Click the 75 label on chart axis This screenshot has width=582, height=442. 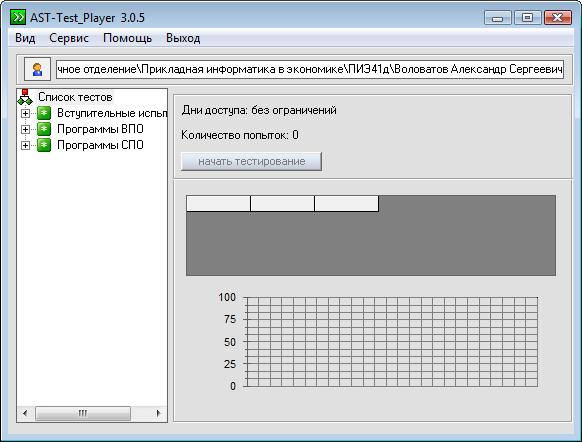coord(230,319)
